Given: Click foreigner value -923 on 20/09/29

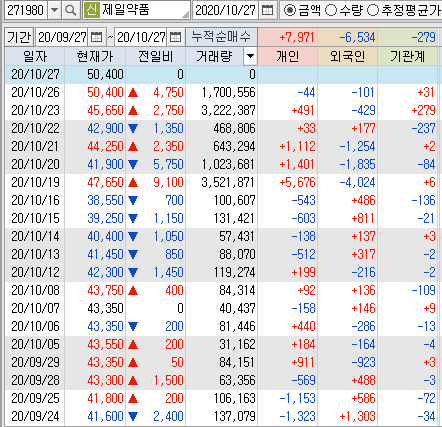Looking at the screenshot, I should 363,362.
